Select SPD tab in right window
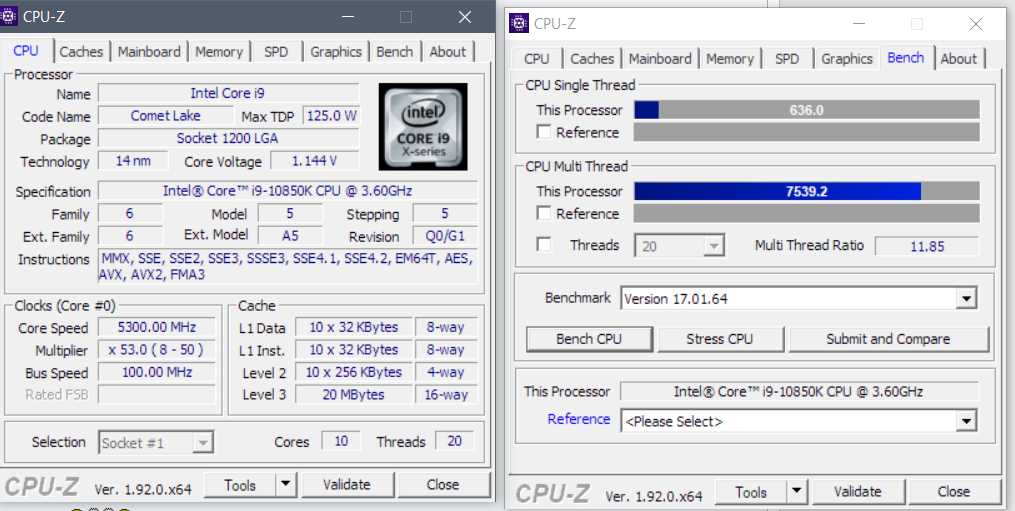The width and height of the screenshot is (1015, 511). coord(787,59)
